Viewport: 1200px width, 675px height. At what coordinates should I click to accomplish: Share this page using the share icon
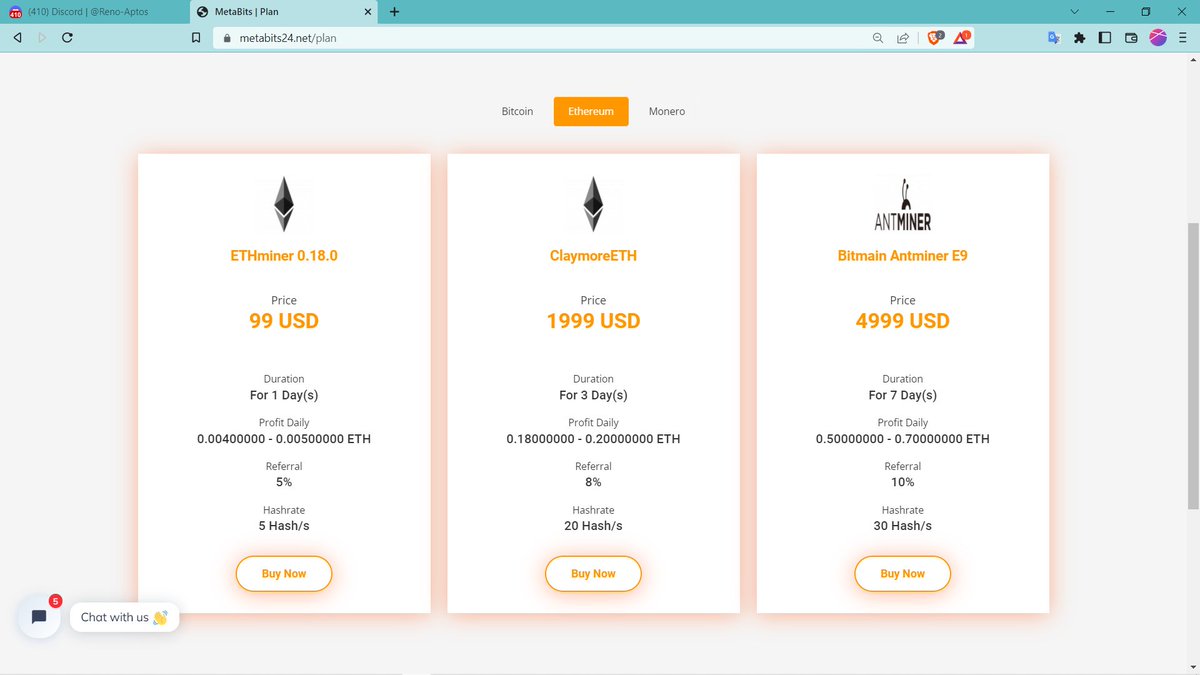tap(903, 38)
